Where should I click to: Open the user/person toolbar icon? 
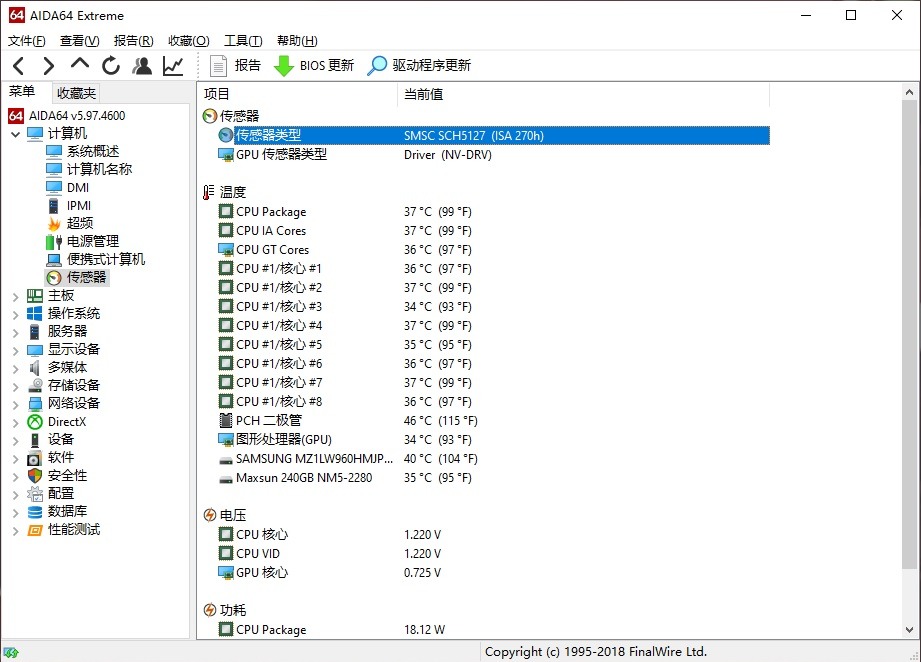(142, 65)
